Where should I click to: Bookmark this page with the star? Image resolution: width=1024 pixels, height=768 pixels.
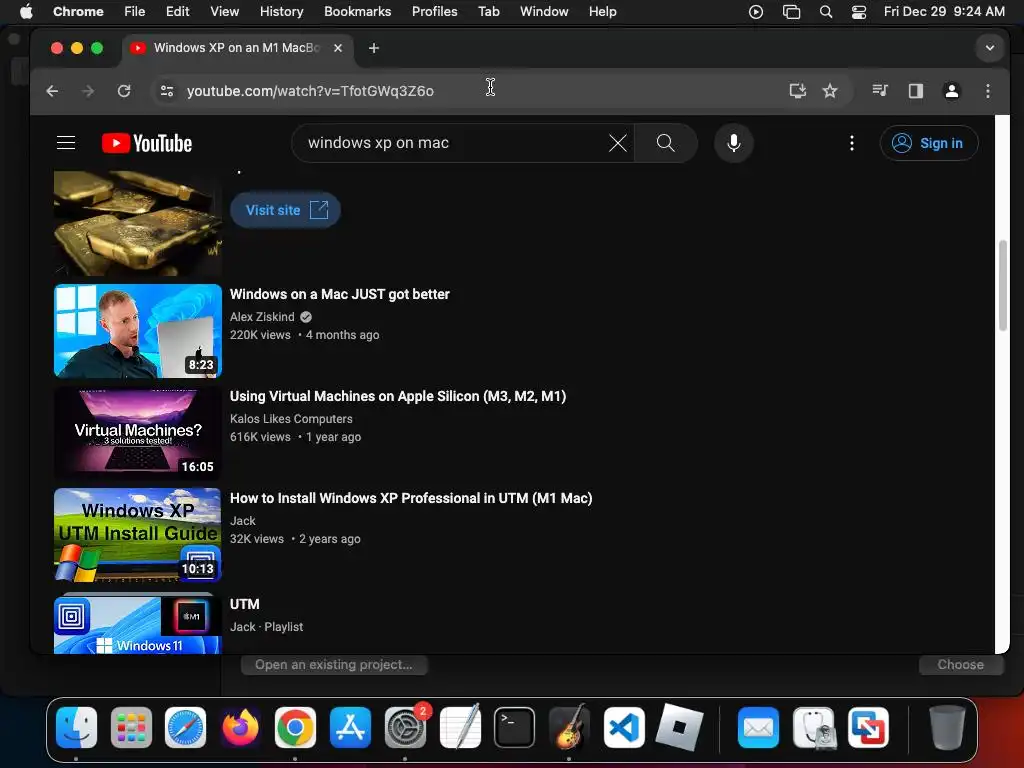[830, 91]
